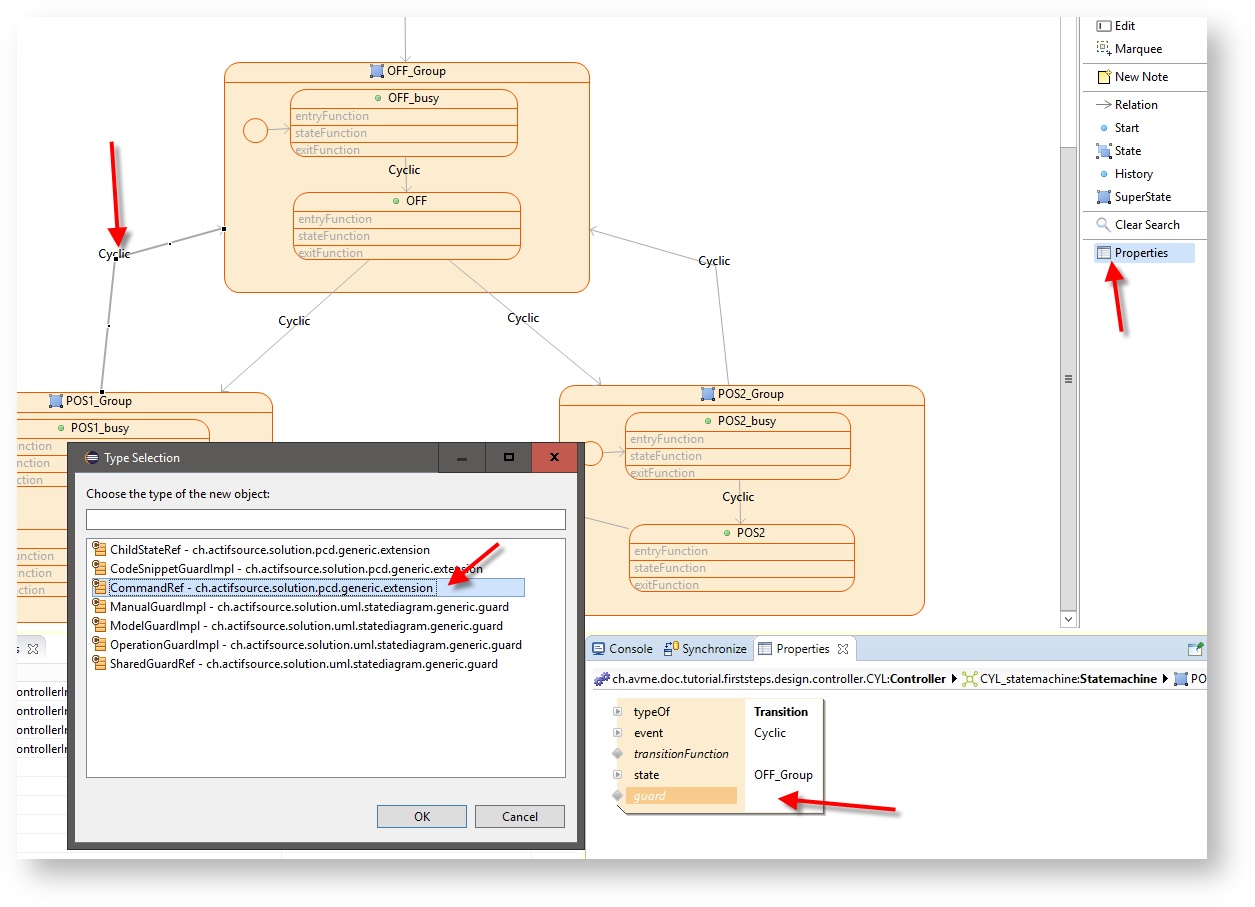The height and width of the screenshot is (907, 1255).
Task: Expand the event property row
Action: (617, 733)
